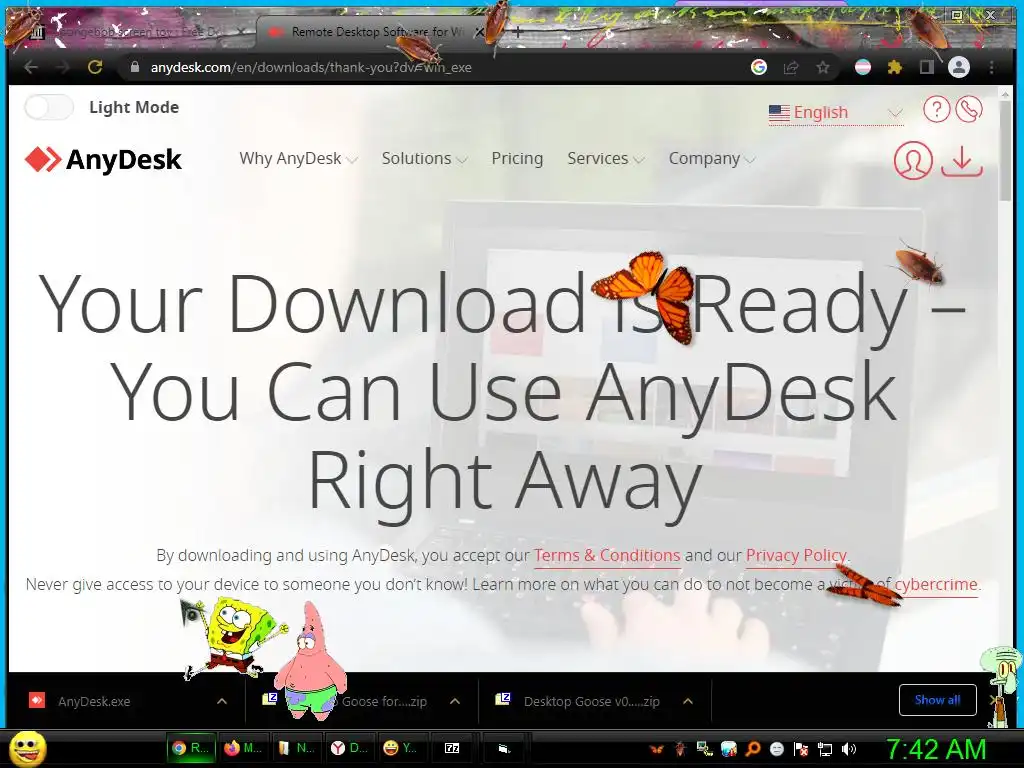
Task: Open Chrome extensions puzzle icon
Action: click(x=895, y=67)
